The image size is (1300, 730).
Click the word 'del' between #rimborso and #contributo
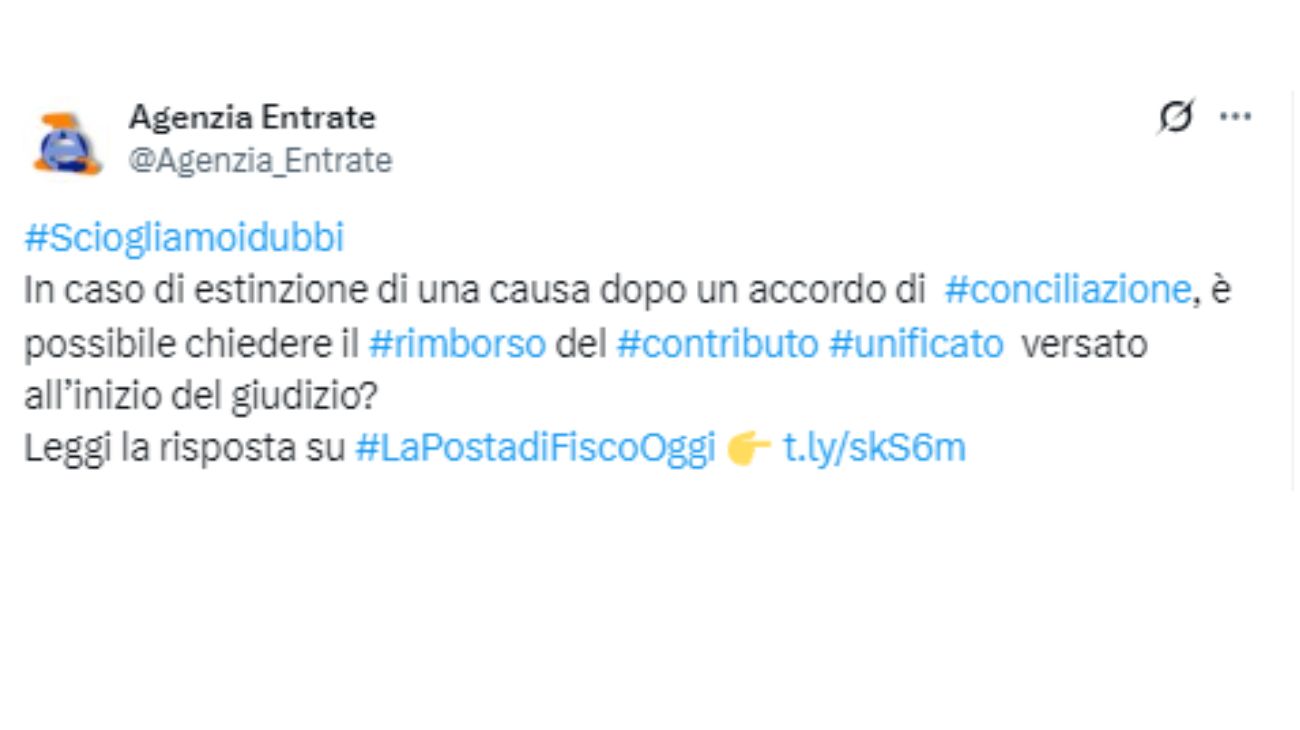point(582,344)
